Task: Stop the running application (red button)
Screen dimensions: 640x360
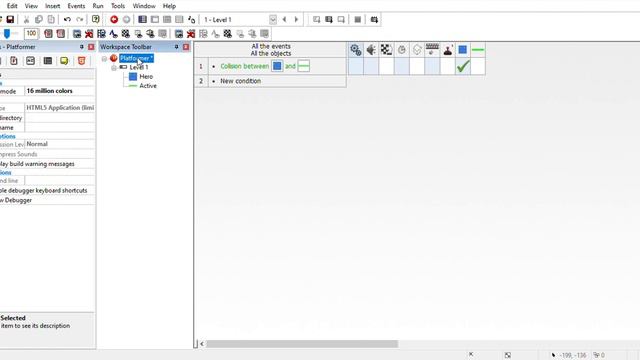Action: (114, 19)
